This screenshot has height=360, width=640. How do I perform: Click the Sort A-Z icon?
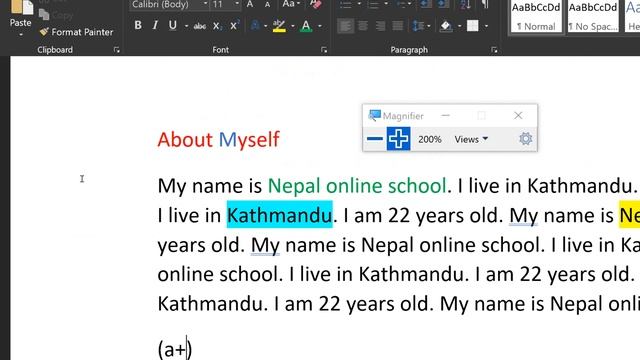(x=465, y=4)
